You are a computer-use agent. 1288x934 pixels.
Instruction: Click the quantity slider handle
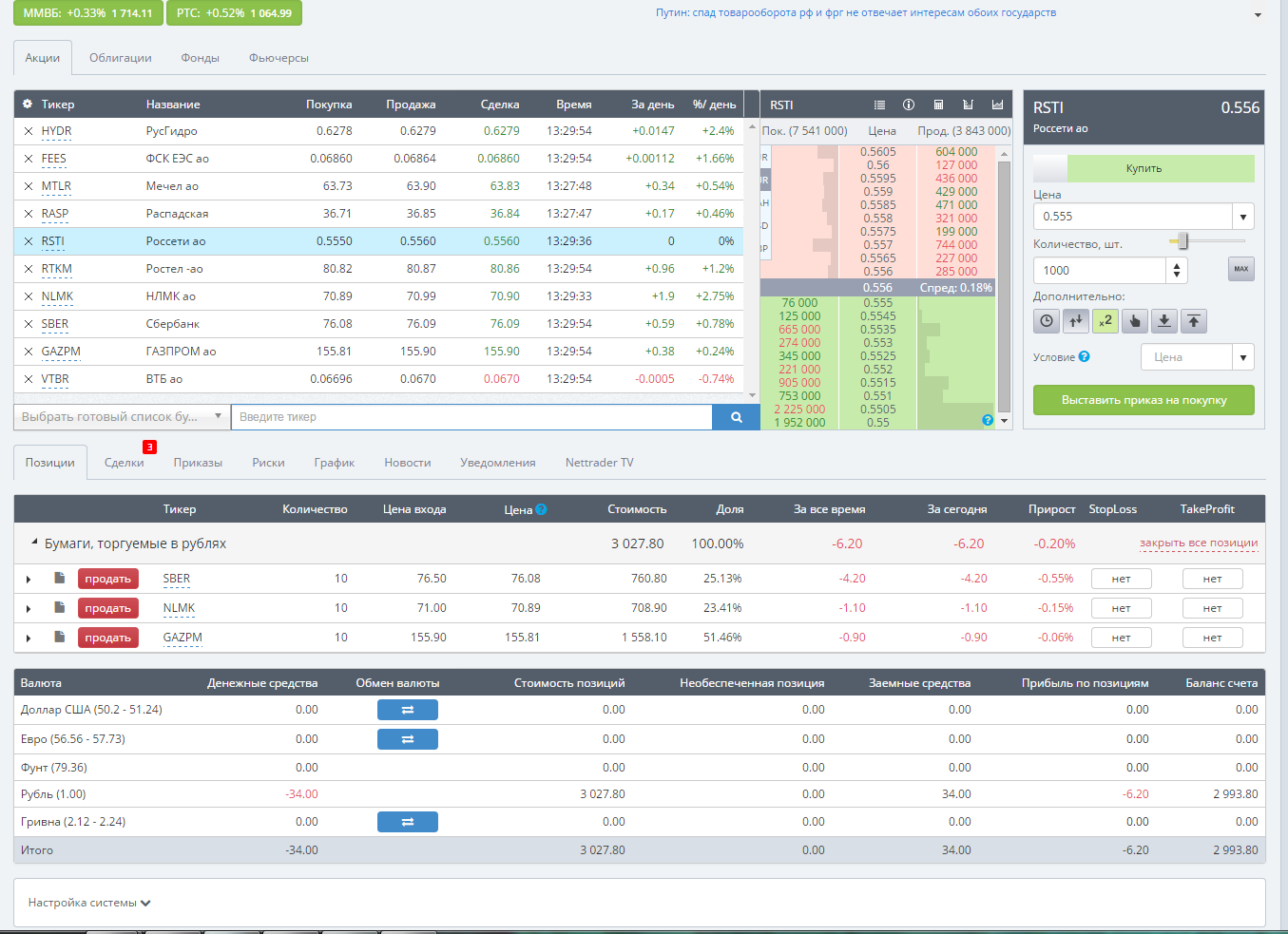[x=1183, y=240]
